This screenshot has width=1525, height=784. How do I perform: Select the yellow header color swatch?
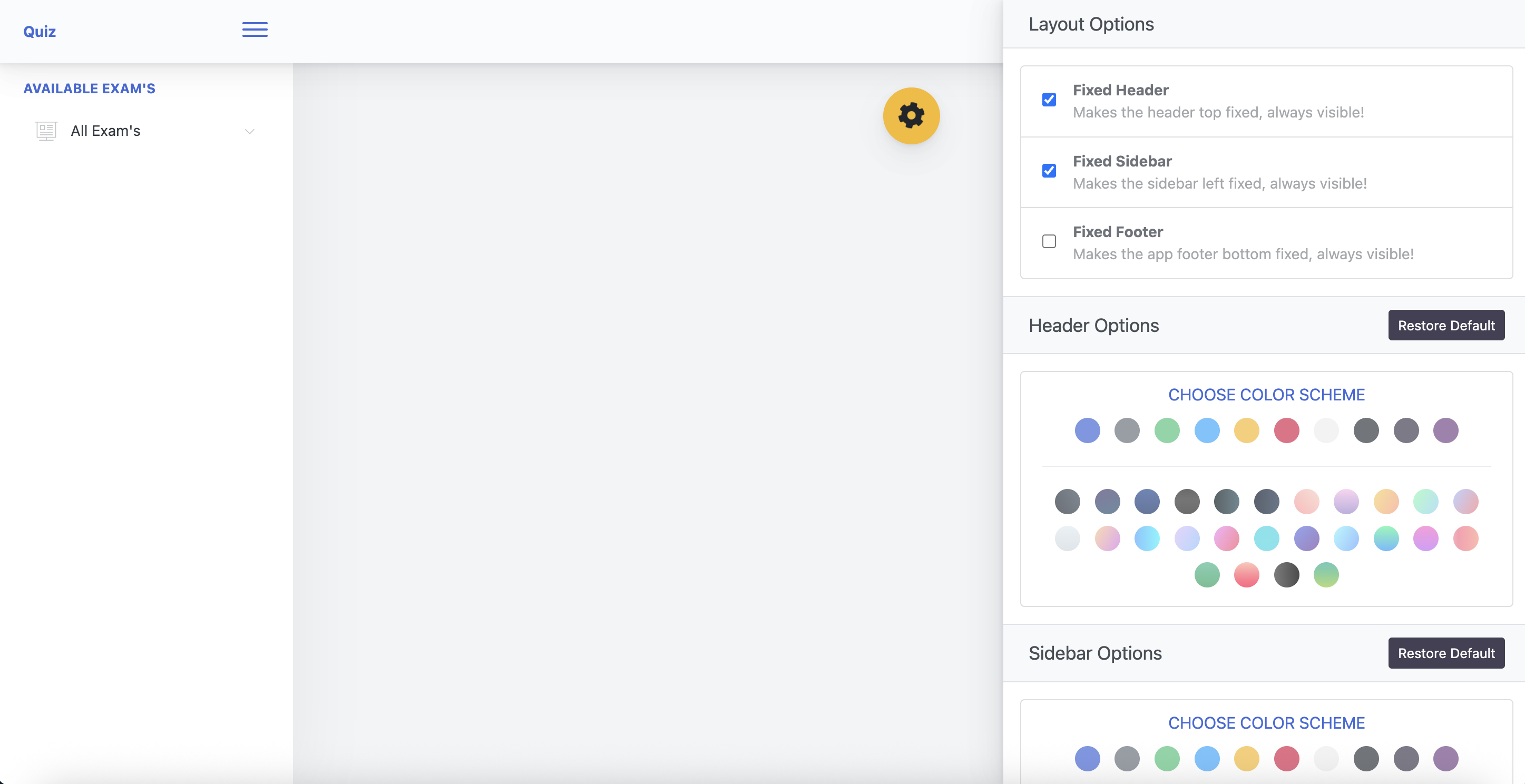point(1247,430)
